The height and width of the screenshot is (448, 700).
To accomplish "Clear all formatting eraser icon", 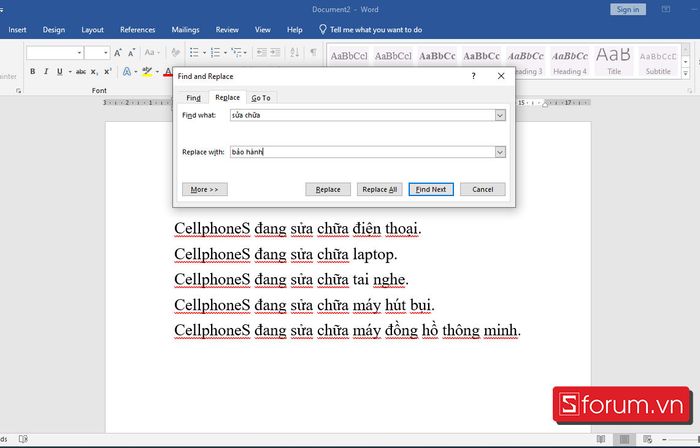I will (175, 53).
